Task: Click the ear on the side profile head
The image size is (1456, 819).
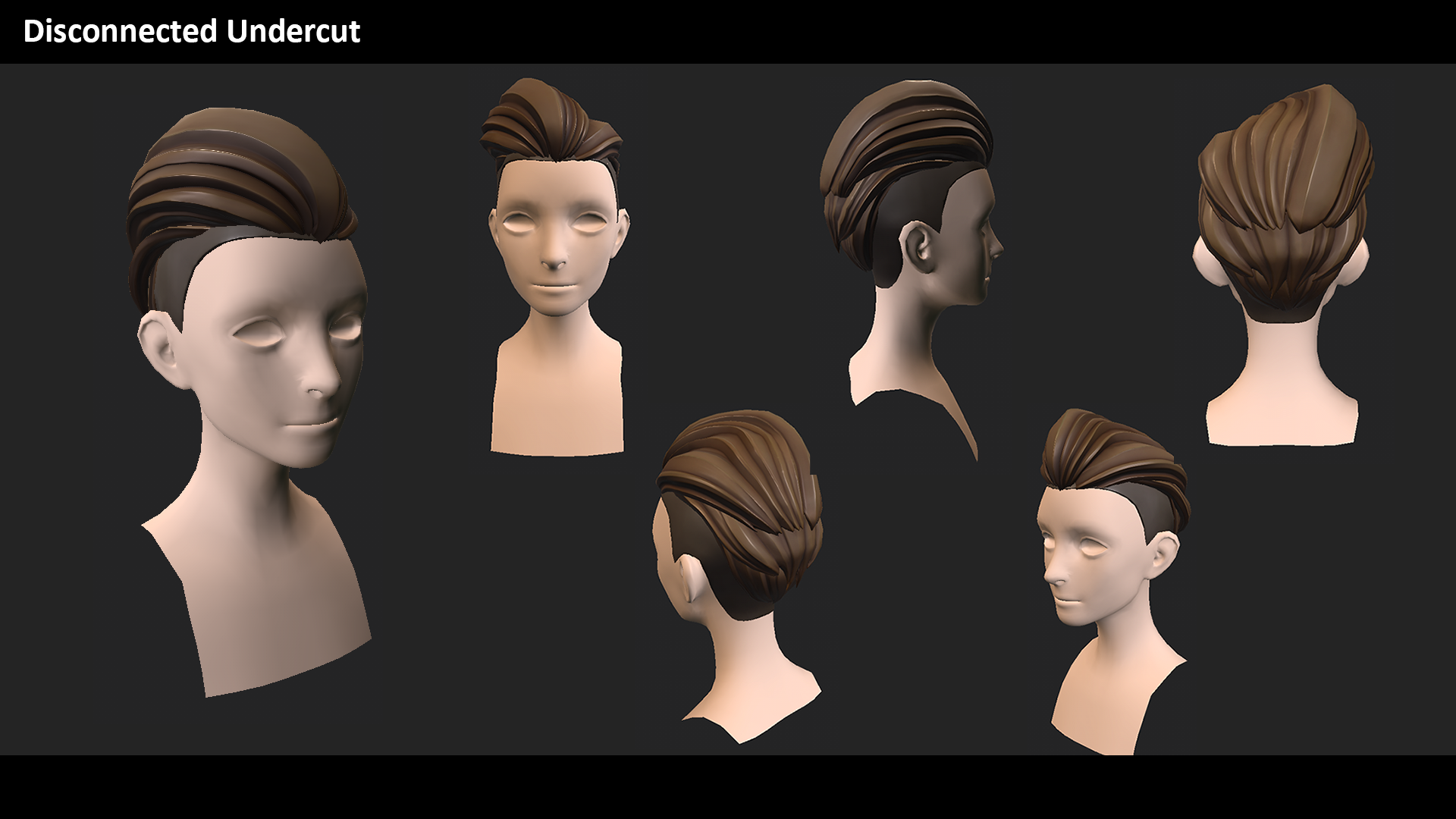Action: [919, 247]
